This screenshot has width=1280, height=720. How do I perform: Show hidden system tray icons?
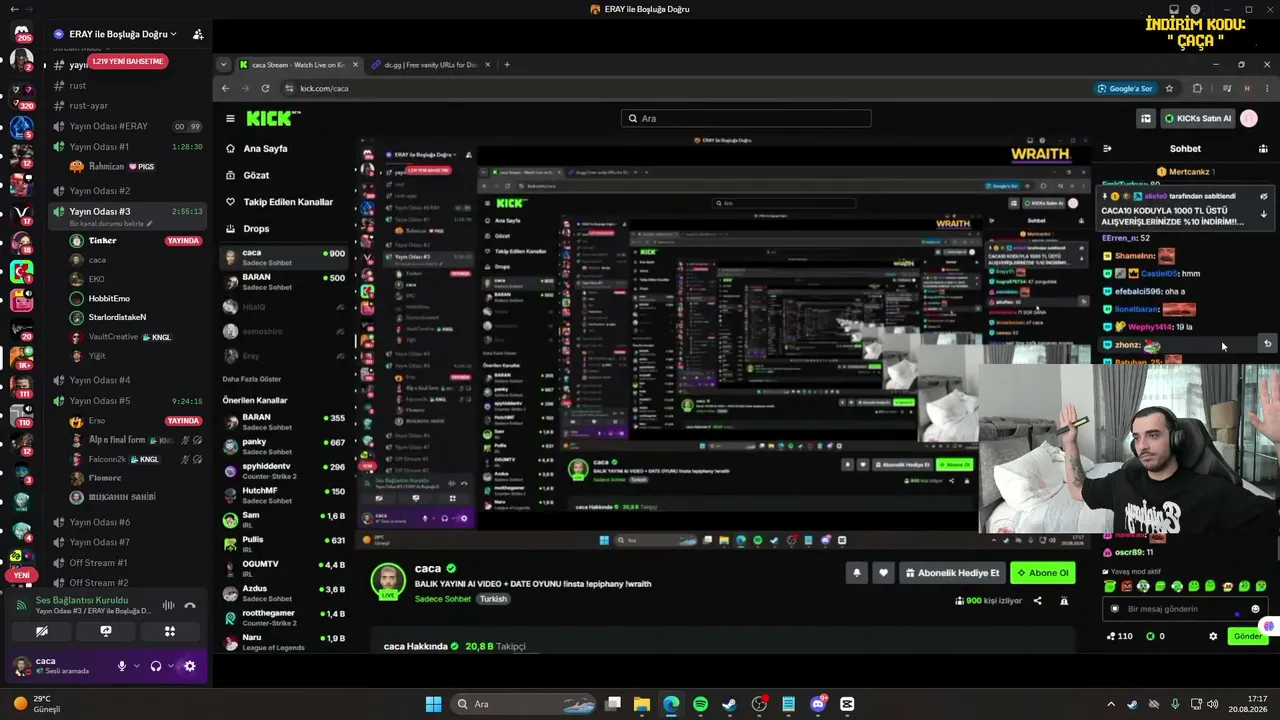[1113, 704]
